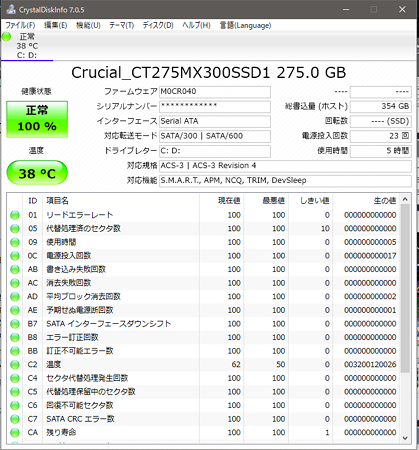Click the green status dot for row 0C
Viewport: 419px width, 450px height.
[15, 256]
